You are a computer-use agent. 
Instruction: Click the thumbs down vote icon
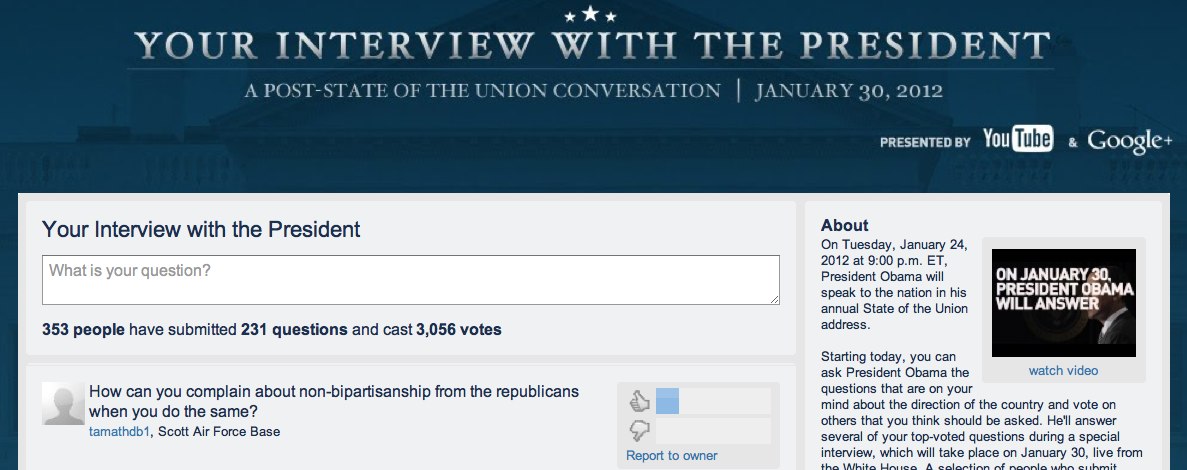tap(640, 431)
